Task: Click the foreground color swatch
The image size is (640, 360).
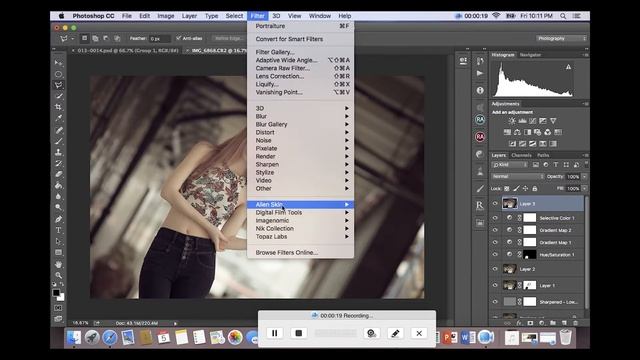Action: 56,292
